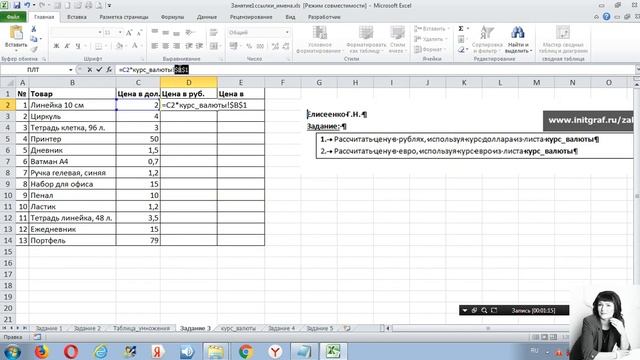Open Сортировка и фильтр tool
Screen dimensions: 640x360
coord(487,39)
